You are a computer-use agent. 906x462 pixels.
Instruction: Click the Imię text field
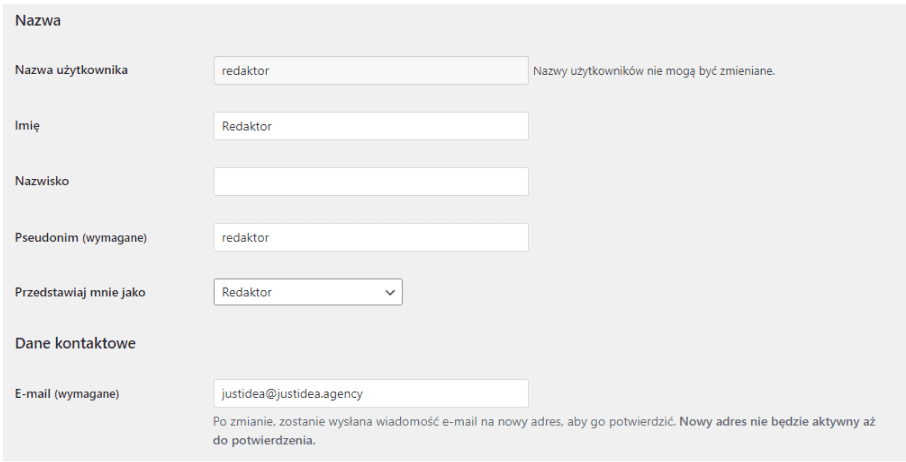coord(370,126)
